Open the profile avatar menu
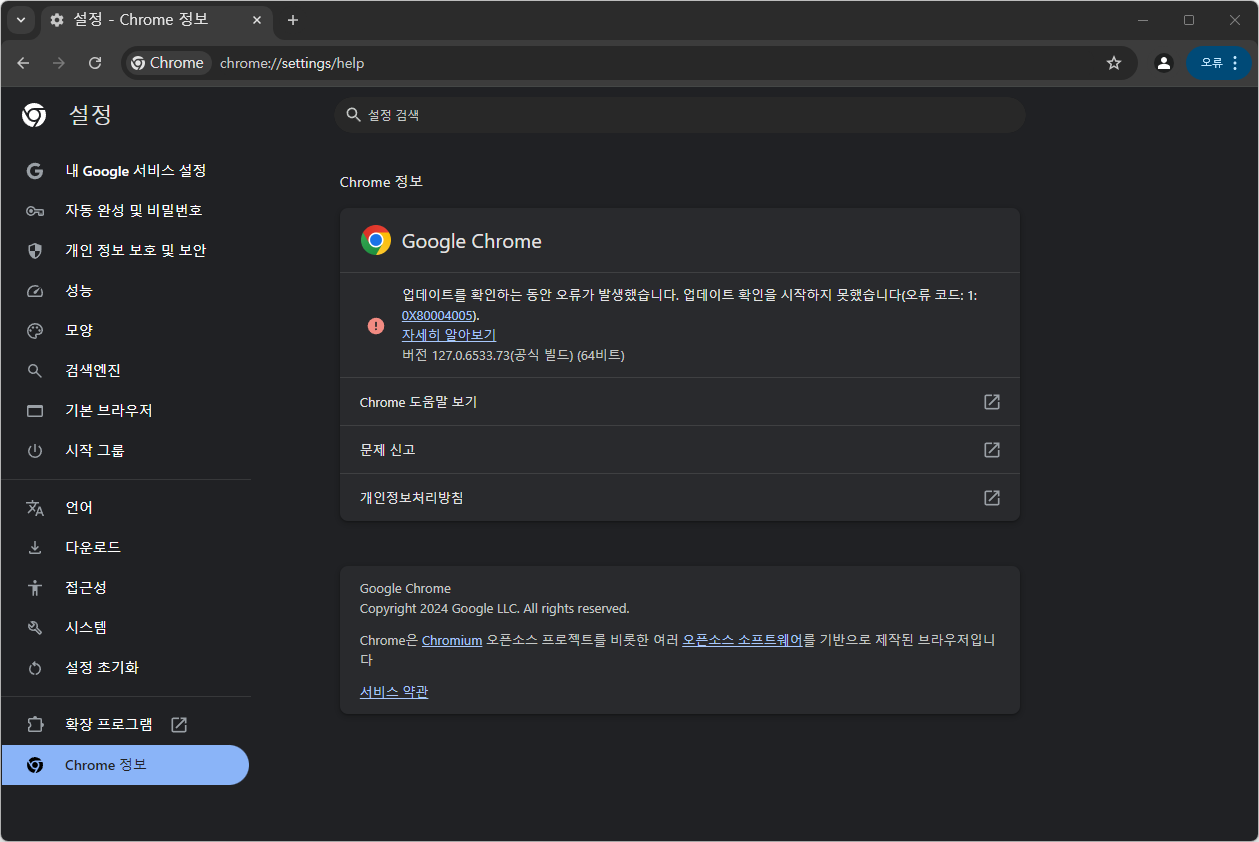The image size is (1259, 842). tap(1163, 63)
